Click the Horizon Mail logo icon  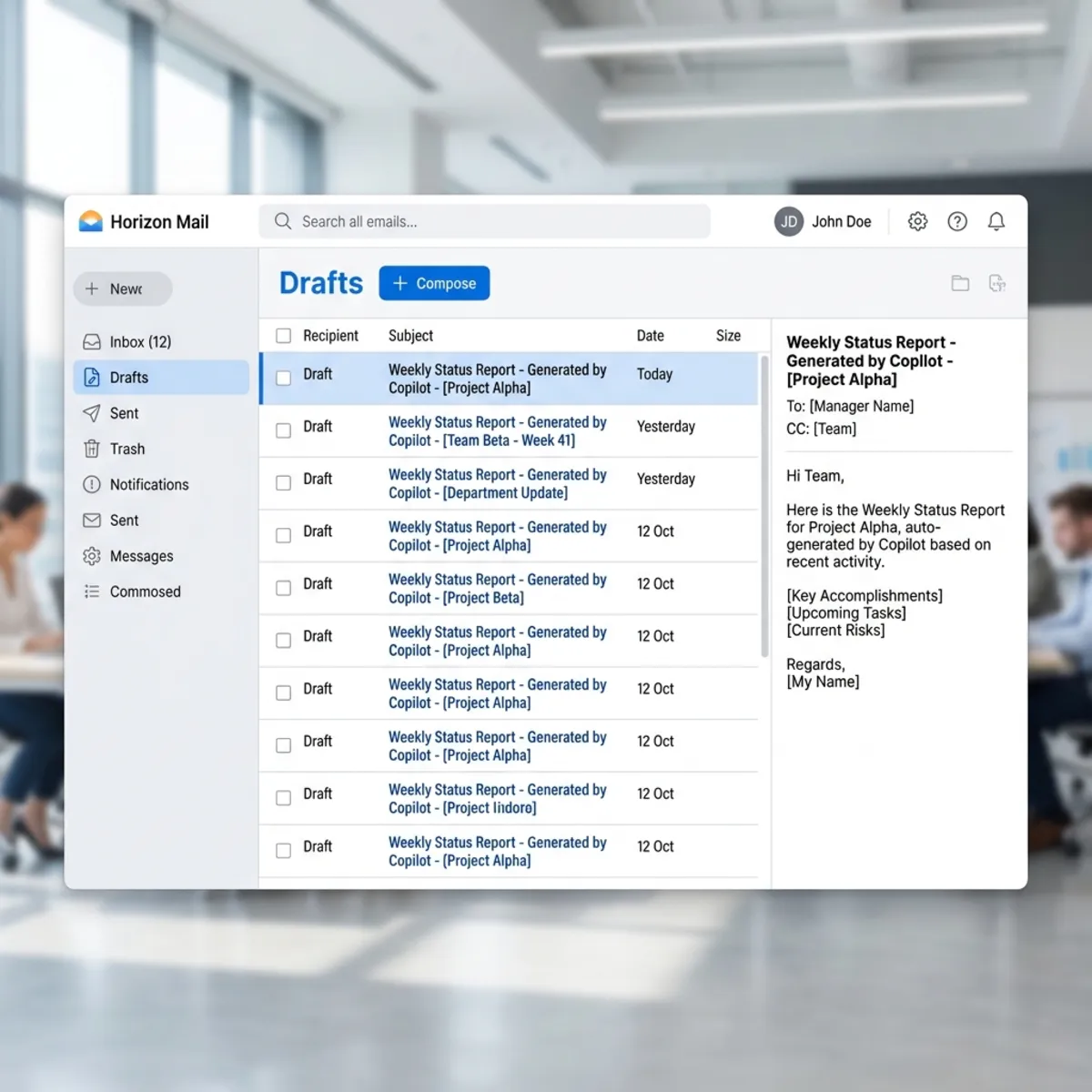91,221
